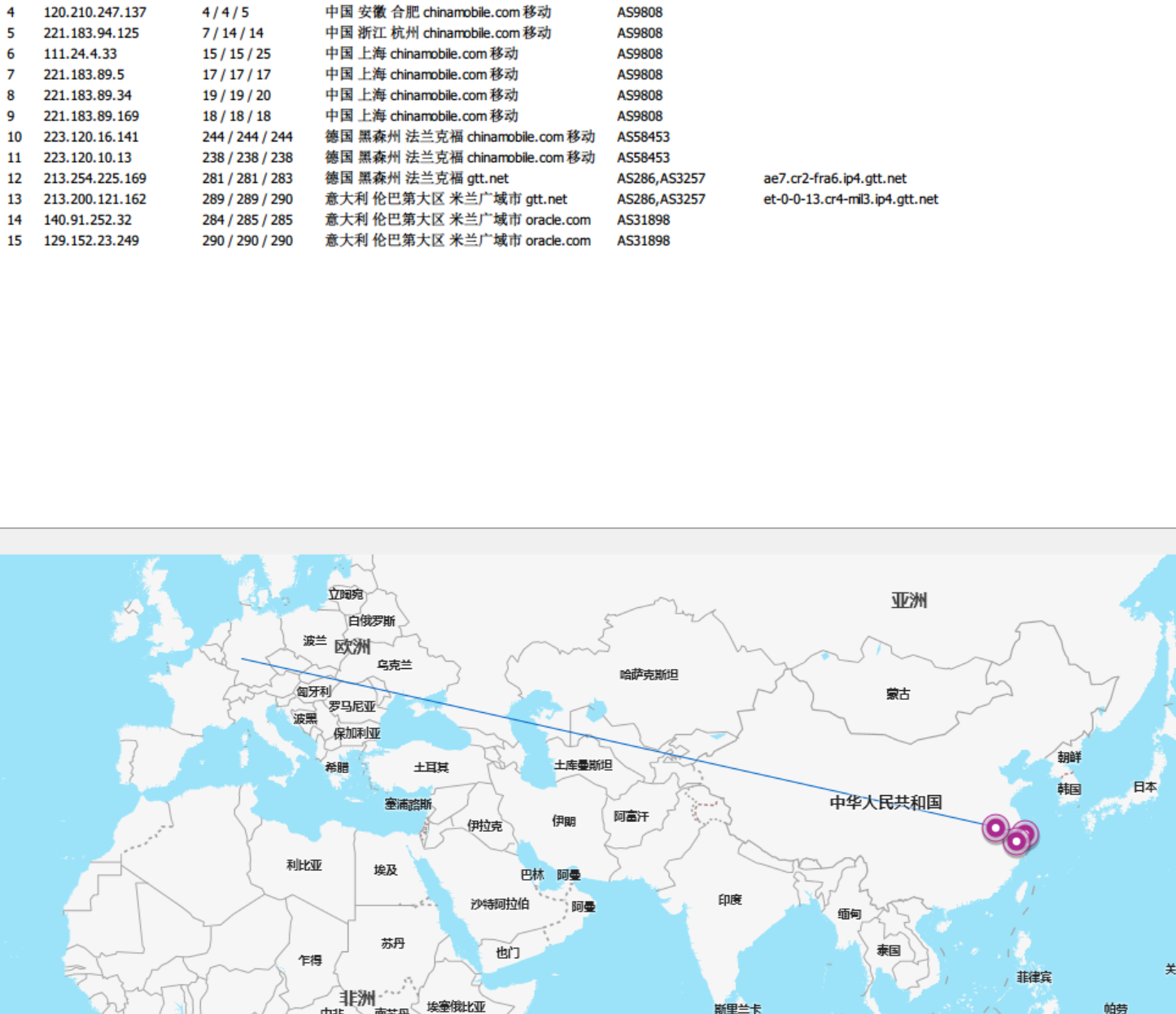Click the 沙特阿拉伯 map label
This screenshot has width=1176, height=1014.
tap(500, 903)
